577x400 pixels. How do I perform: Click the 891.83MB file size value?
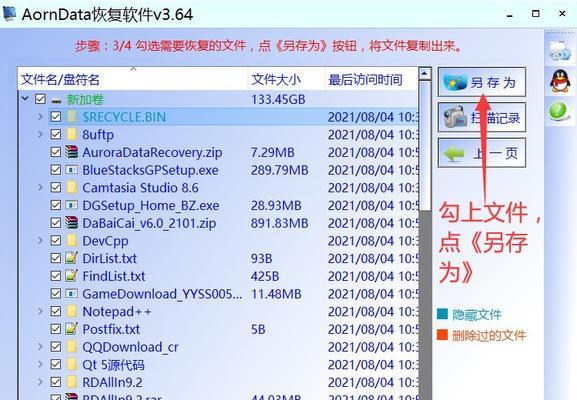pyautogui.click(x=279, y=223)
